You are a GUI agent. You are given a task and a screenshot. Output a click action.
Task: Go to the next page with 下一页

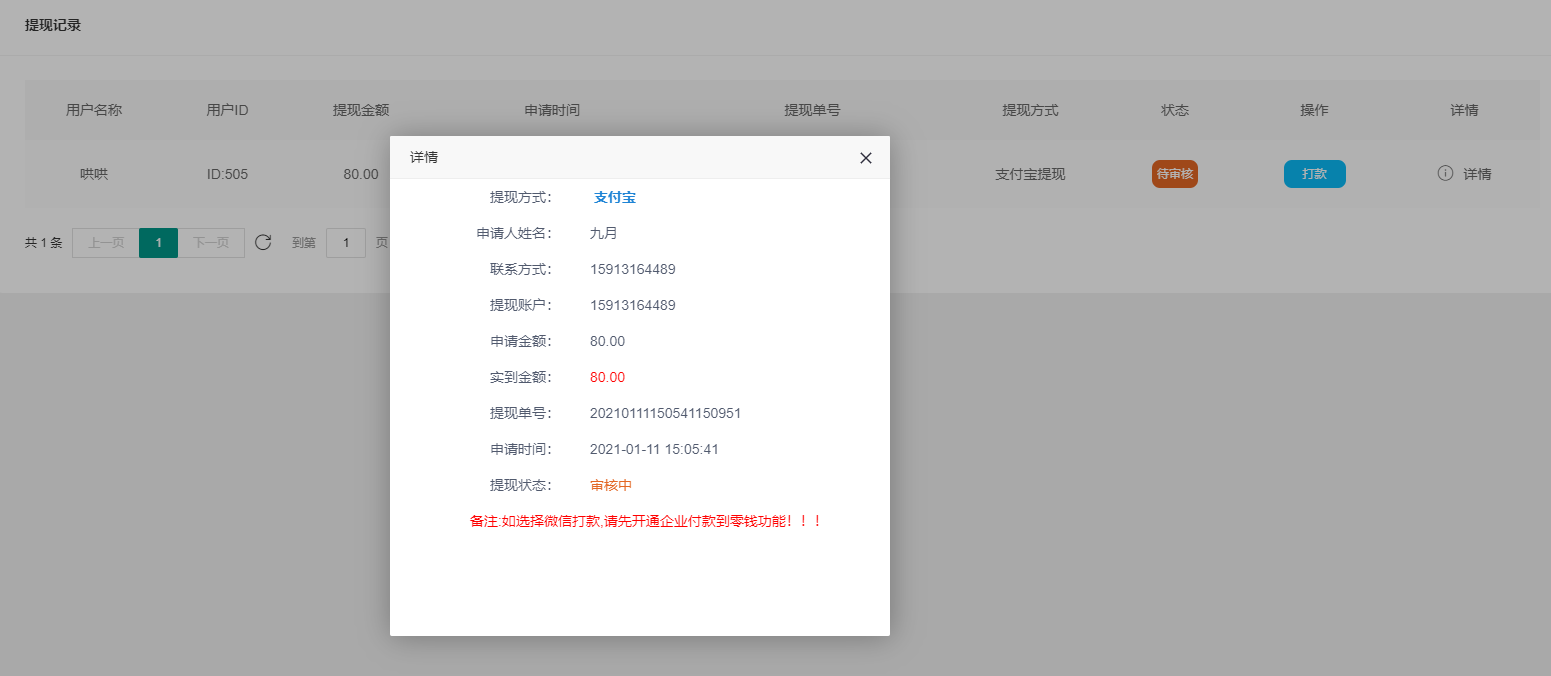tap(211, 243)
